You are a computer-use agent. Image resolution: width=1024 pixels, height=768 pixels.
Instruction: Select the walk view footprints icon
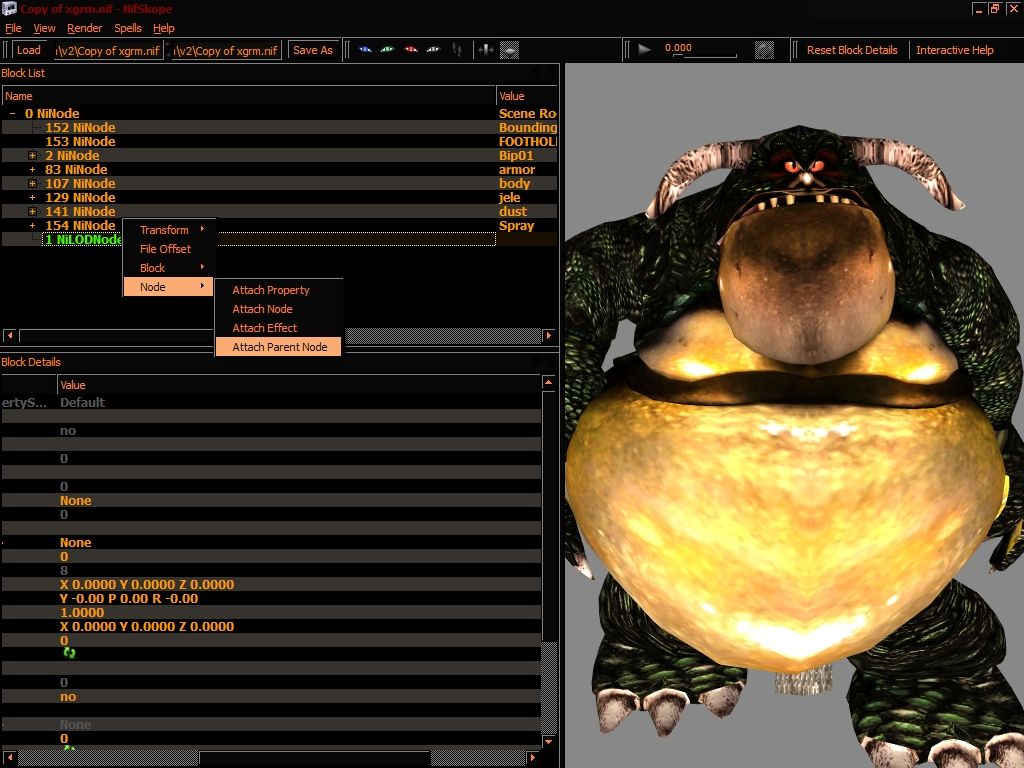click(x=457, y=50)
